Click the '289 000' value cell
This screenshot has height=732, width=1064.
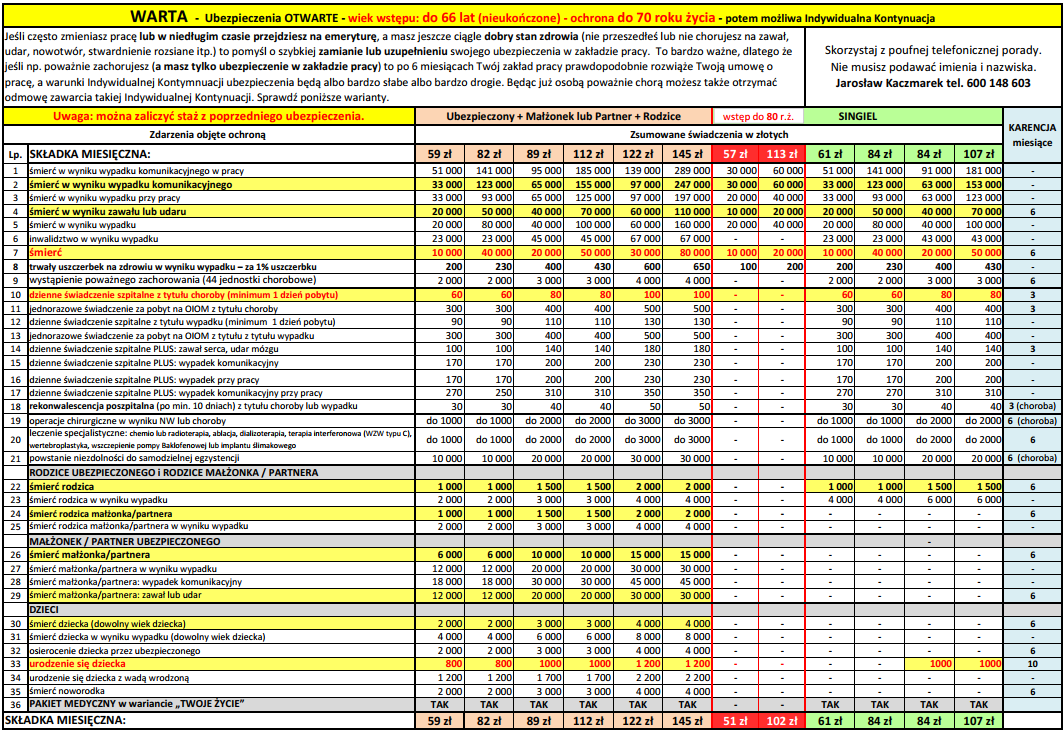(x=687, y=171)
